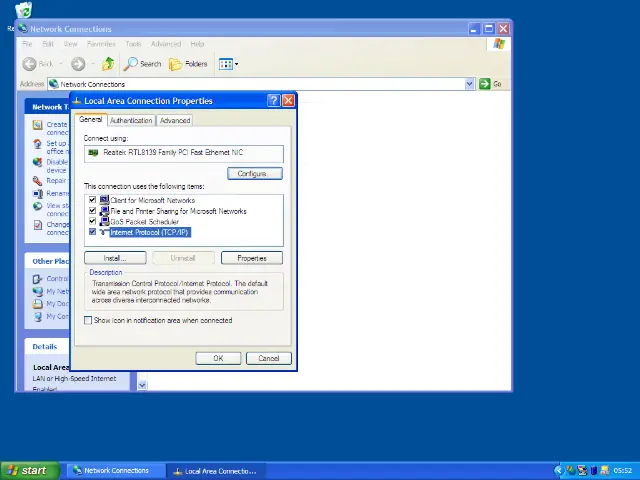Click the Create new connection icon
Screen dimensions: 640x480
(x=37, y=126)
